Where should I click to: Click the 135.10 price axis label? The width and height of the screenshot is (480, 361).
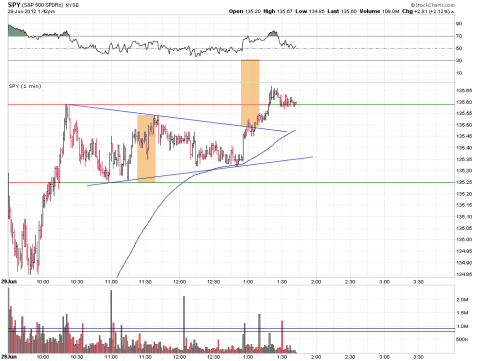point(464,217)
